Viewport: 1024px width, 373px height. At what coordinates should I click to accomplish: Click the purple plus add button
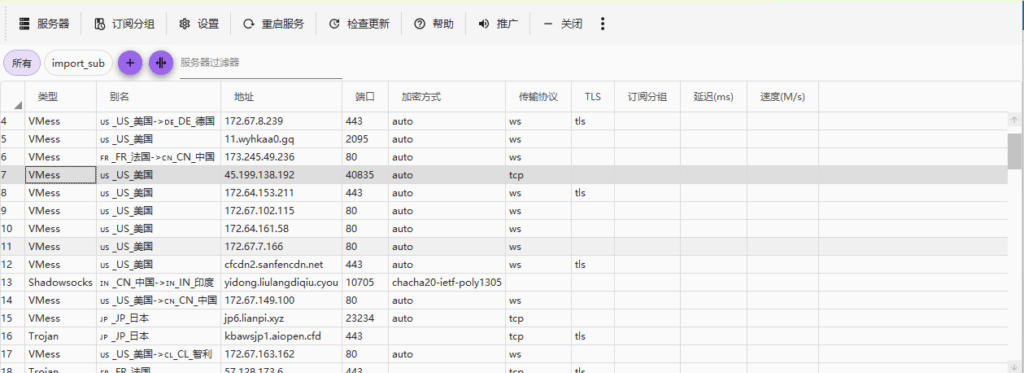coord(130,63)
